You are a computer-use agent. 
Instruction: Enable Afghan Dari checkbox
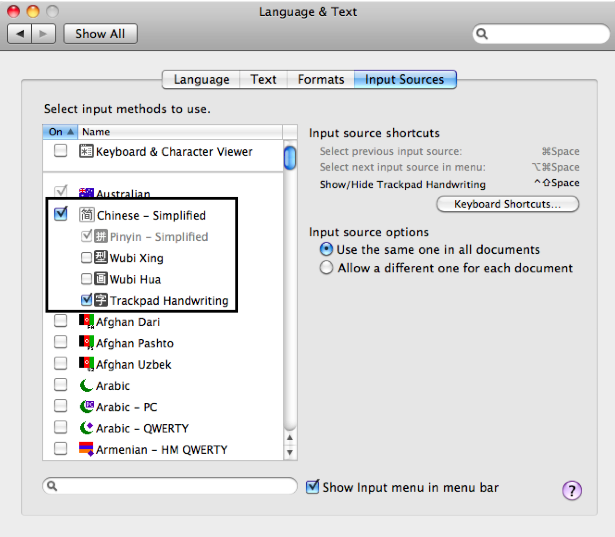click(60, 321)
